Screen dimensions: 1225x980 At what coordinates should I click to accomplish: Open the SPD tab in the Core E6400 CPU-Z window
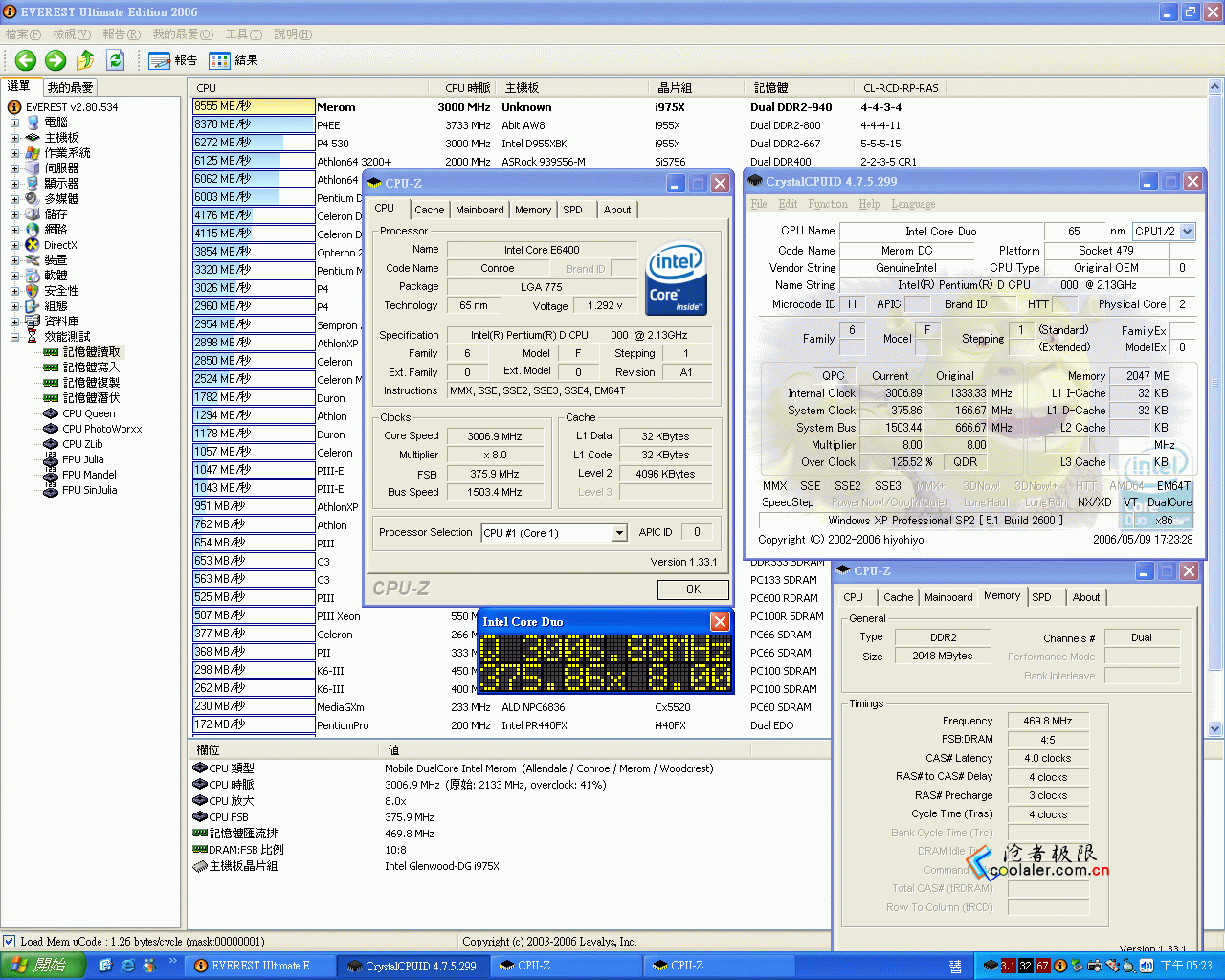tap(572, 210)
